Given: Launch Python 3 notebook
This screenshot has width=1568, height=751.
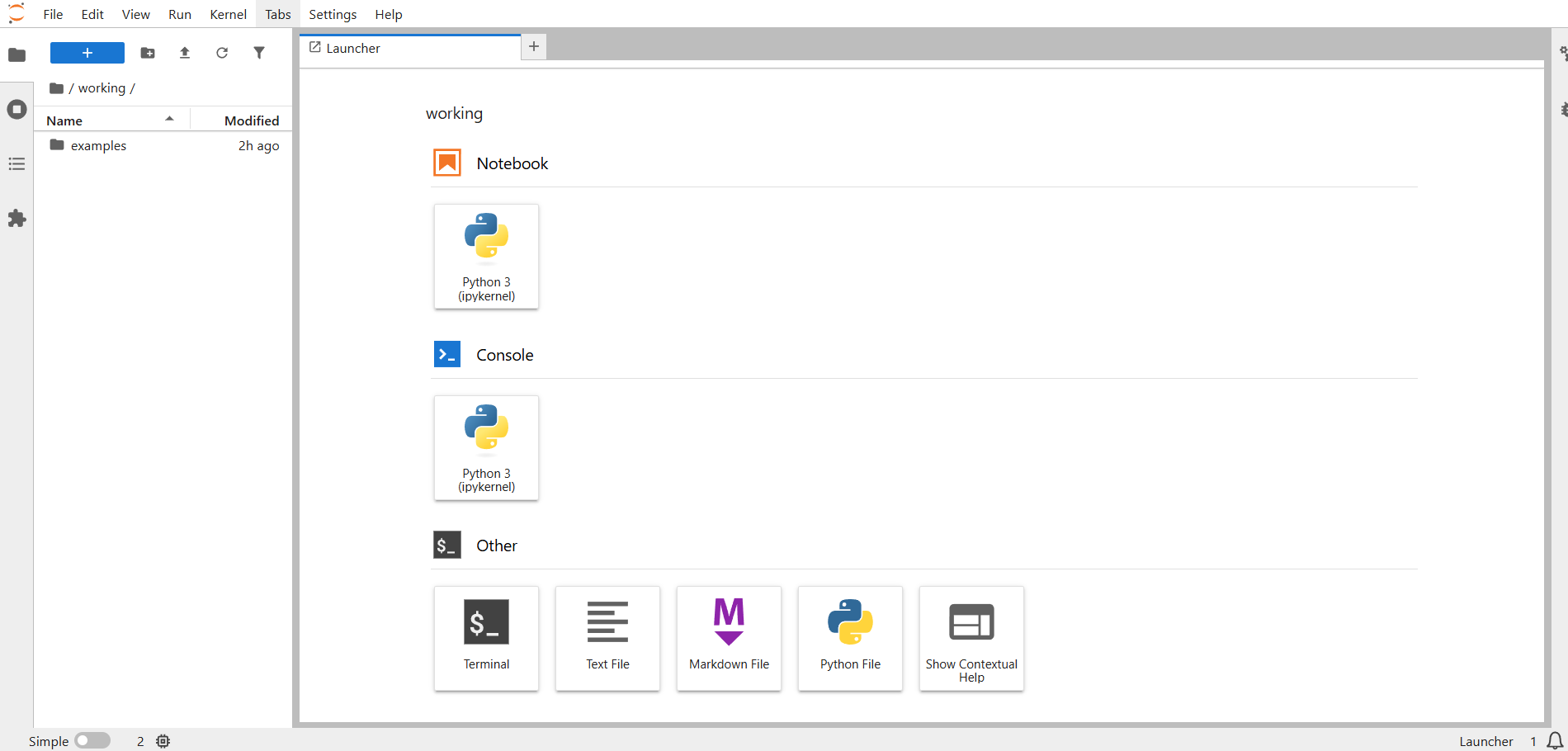Looking at the screenshot, I should (x=486, y=257).
